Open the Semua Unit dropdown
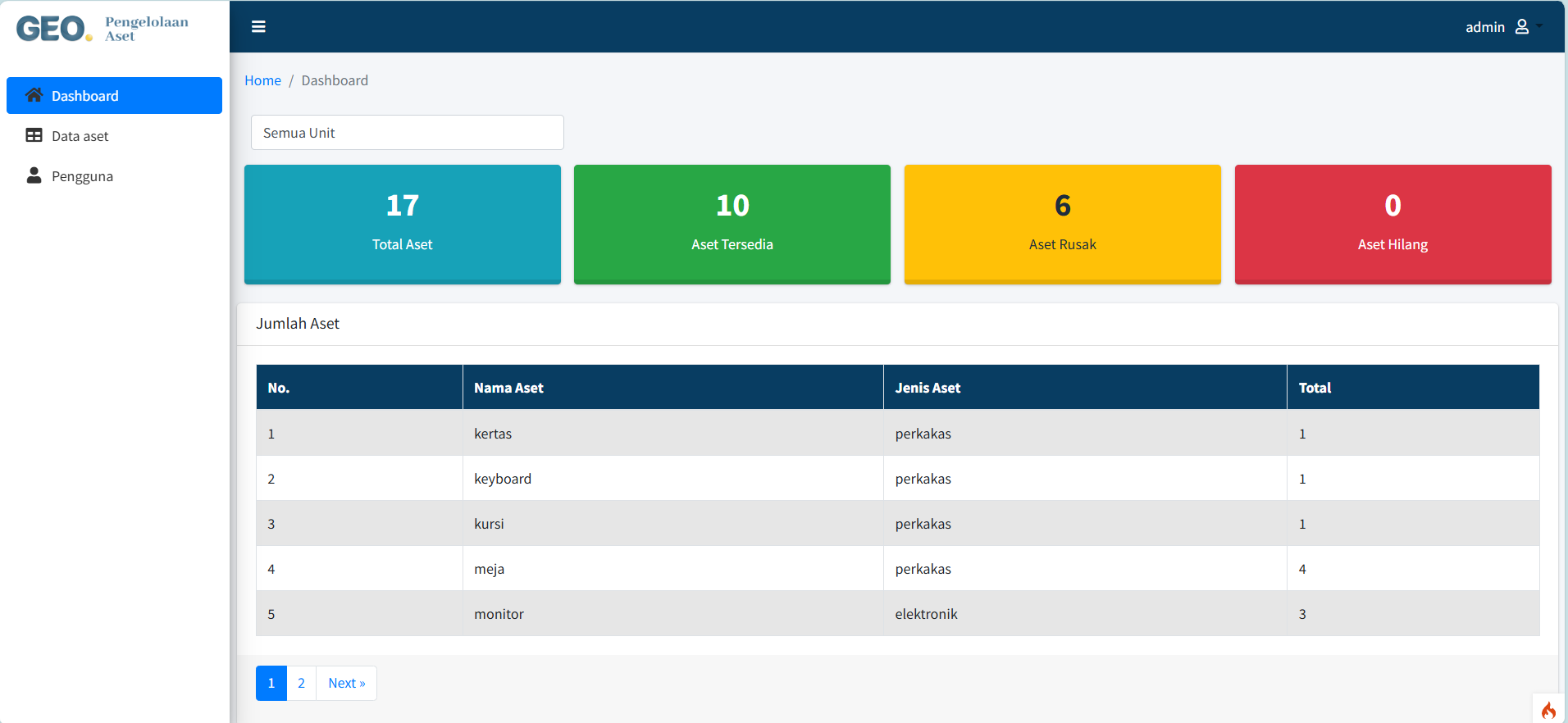 click(408, 133)
